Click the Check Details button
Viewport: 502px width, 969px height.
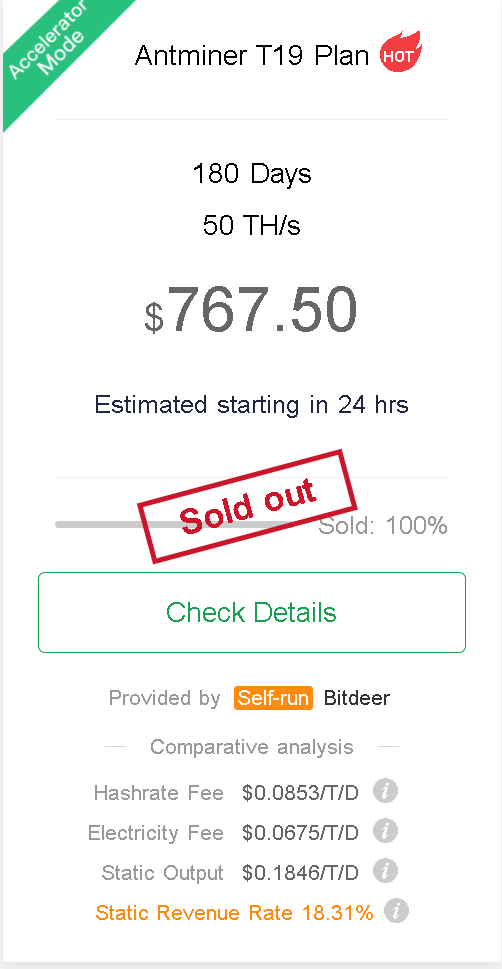(252, 612)
